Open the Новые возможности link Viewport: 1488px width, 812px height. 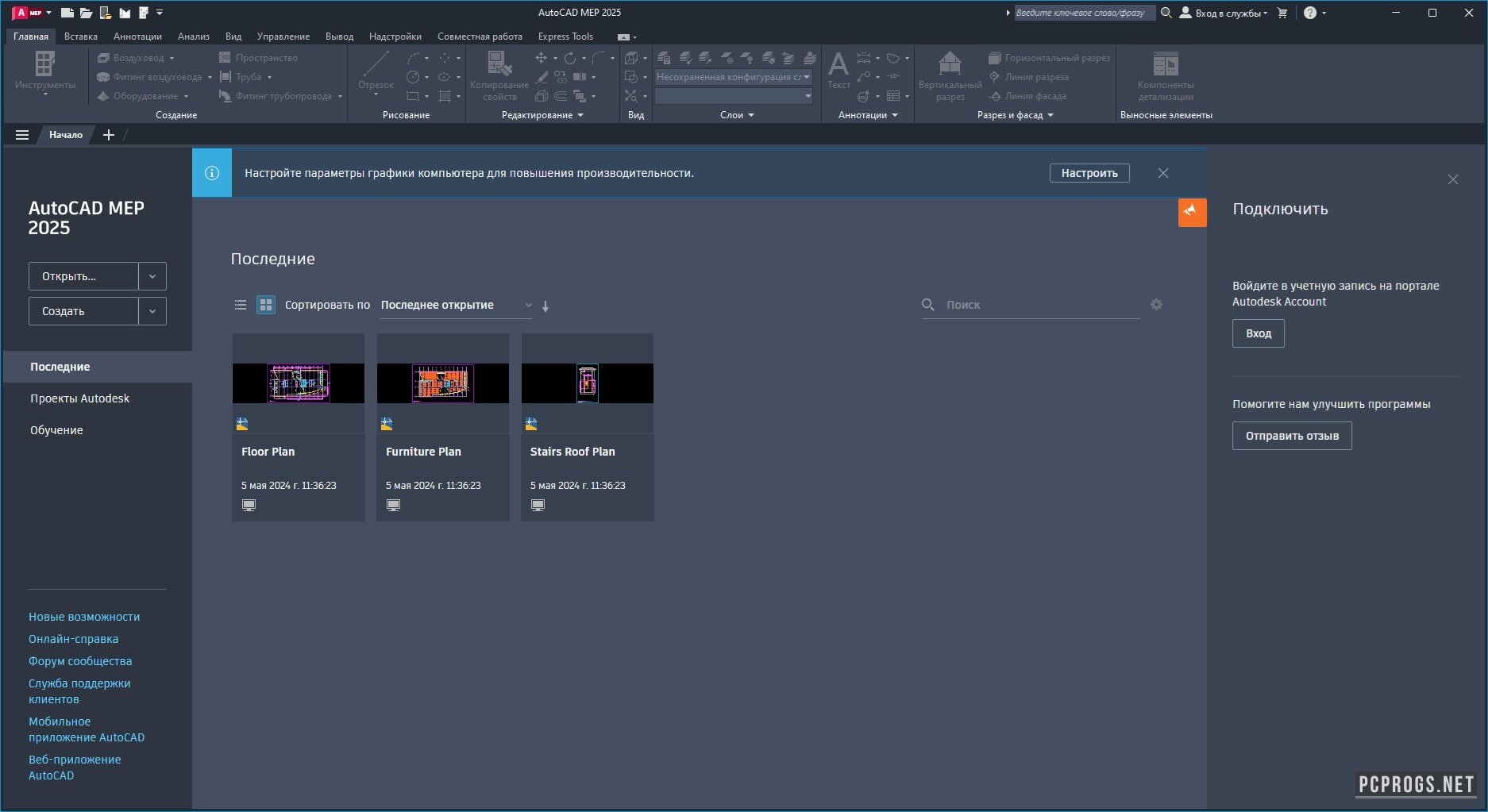84,617
